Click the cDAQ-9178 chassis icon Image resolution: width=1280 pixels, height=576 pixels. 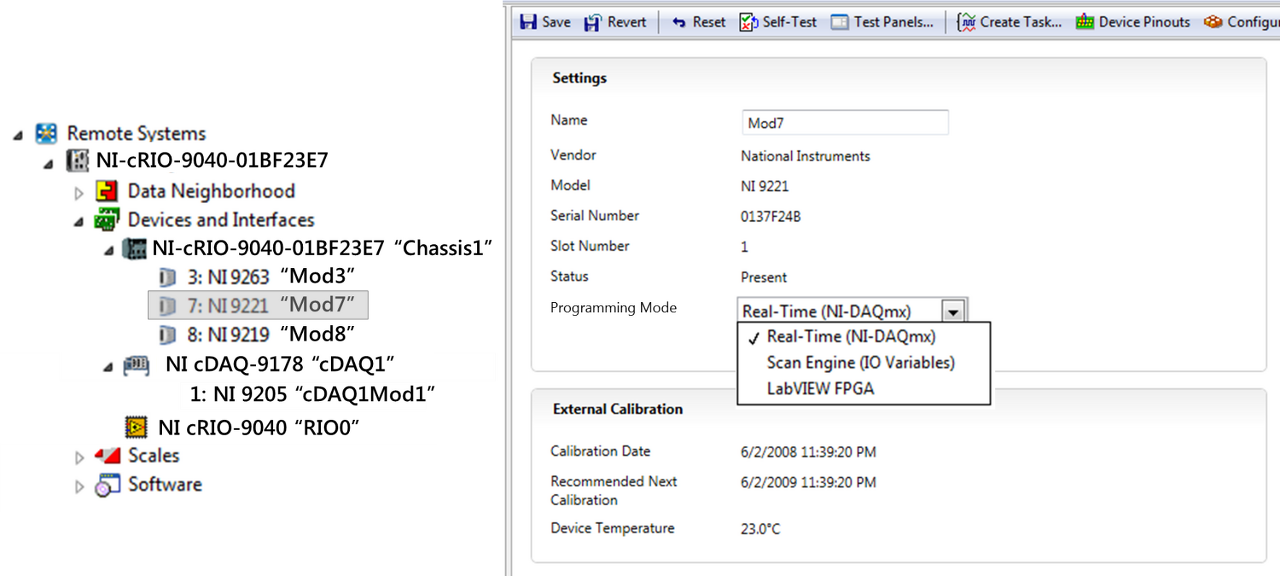pos(137,366)
